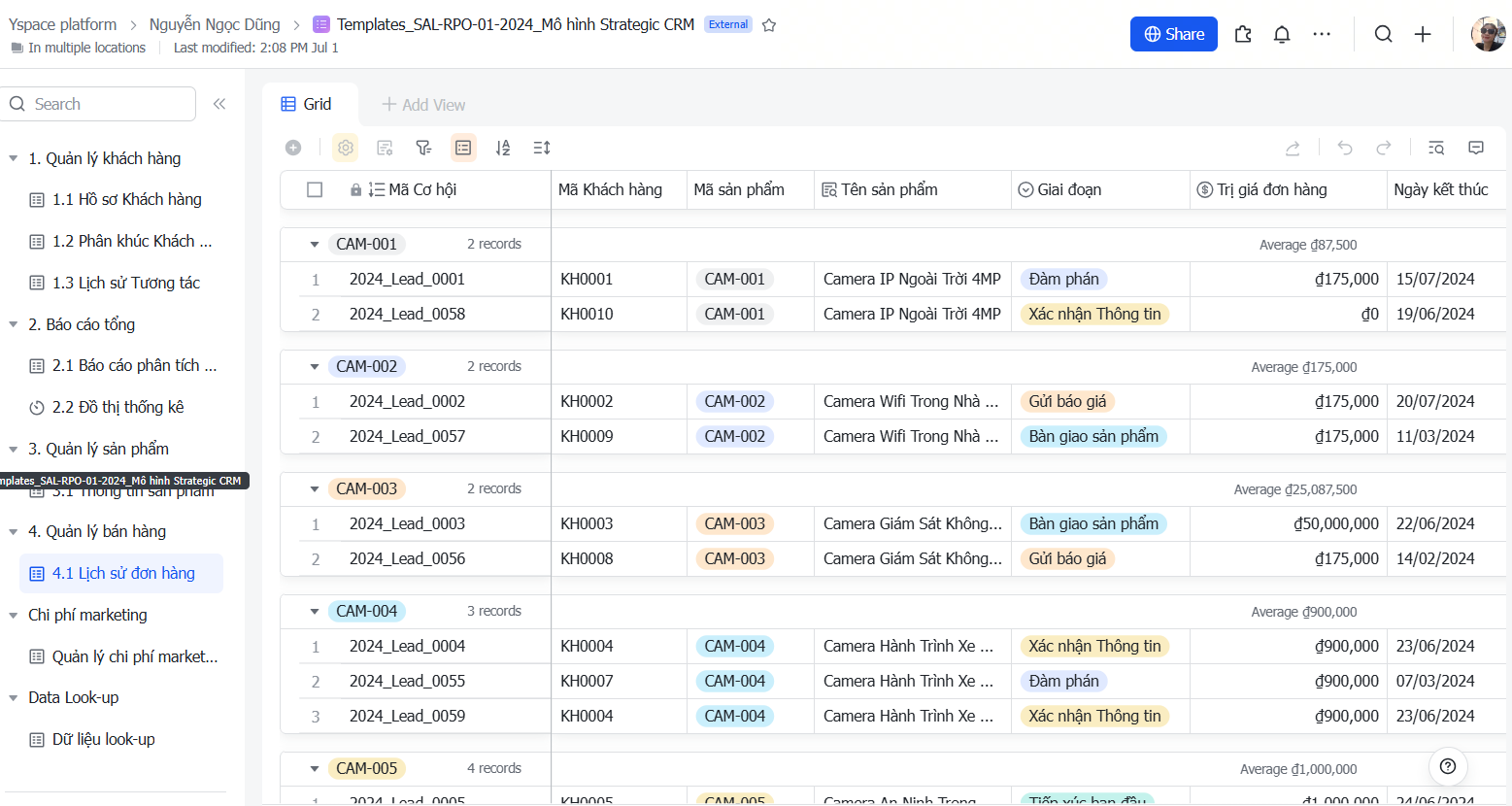This screenshot has height=806, width=1512.
Task: Collapse the Data Look-up section
Action: 14,697
